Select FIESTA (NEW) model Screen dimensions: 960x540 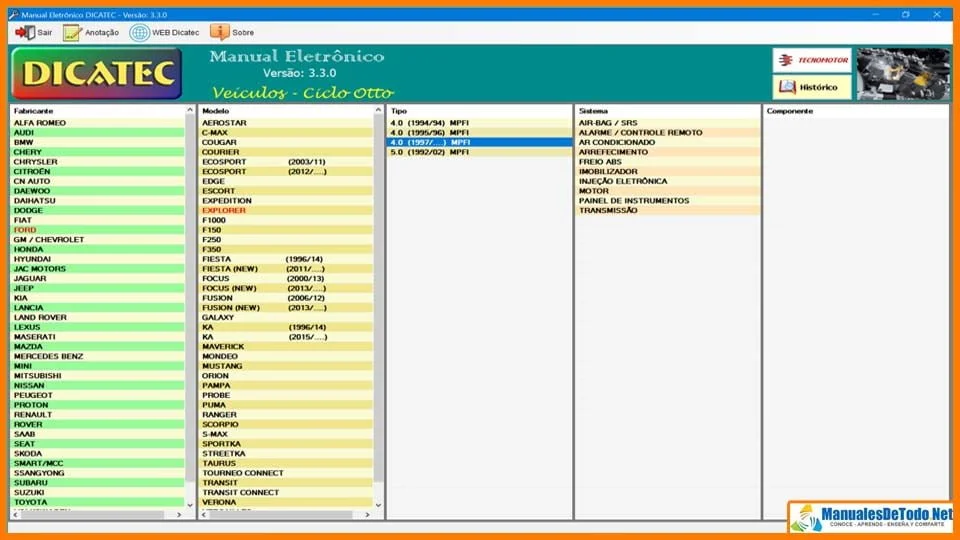point(287,269)
